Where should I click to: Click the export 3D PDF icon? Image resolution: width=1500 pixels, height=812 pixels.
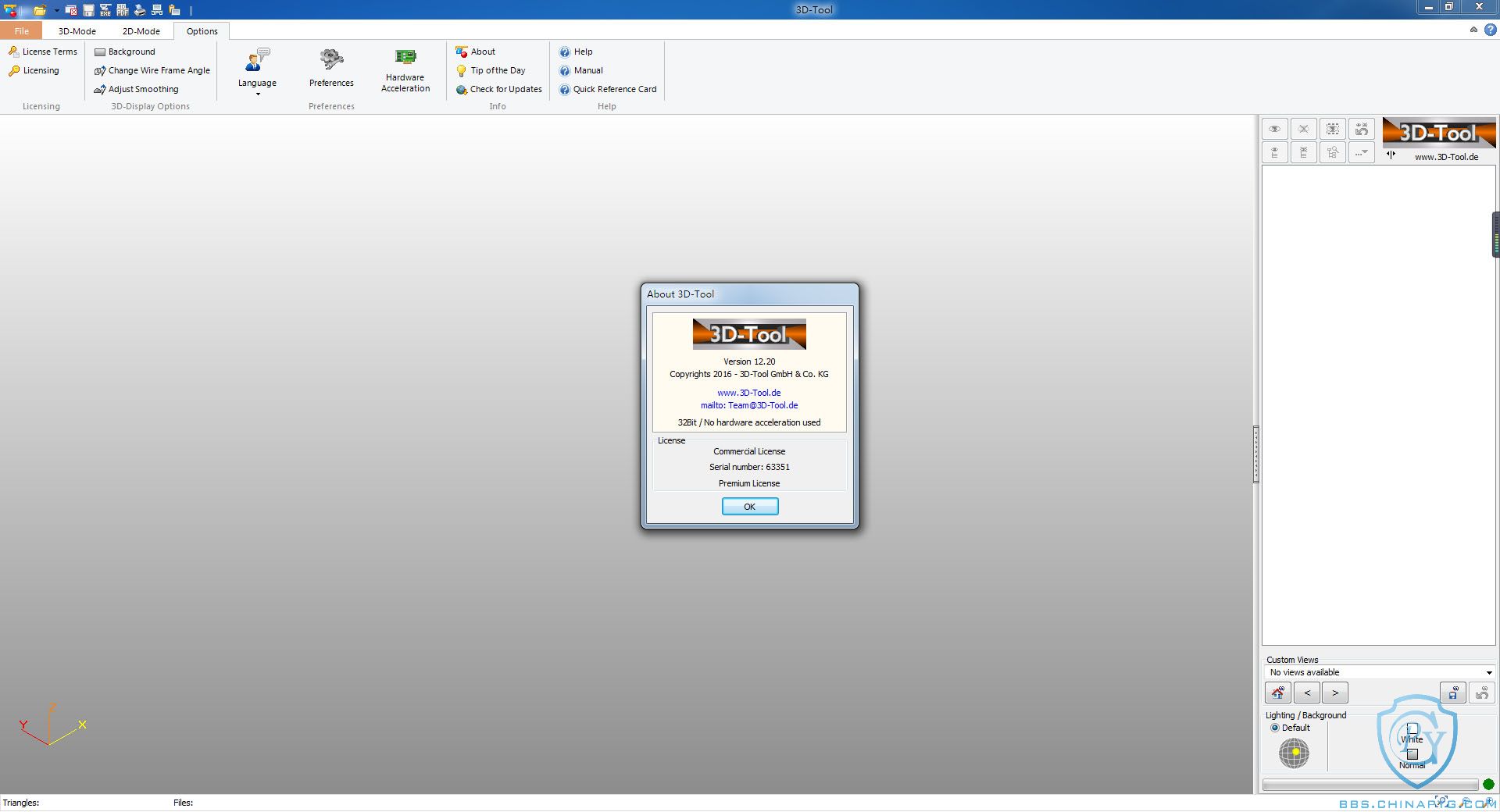point(123,10)
